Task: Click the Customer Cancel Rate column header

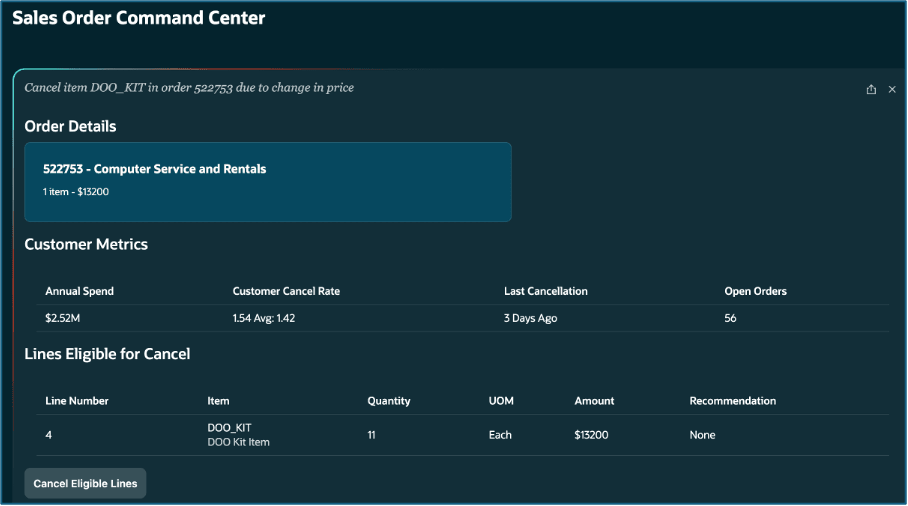Action: (286, 291)
